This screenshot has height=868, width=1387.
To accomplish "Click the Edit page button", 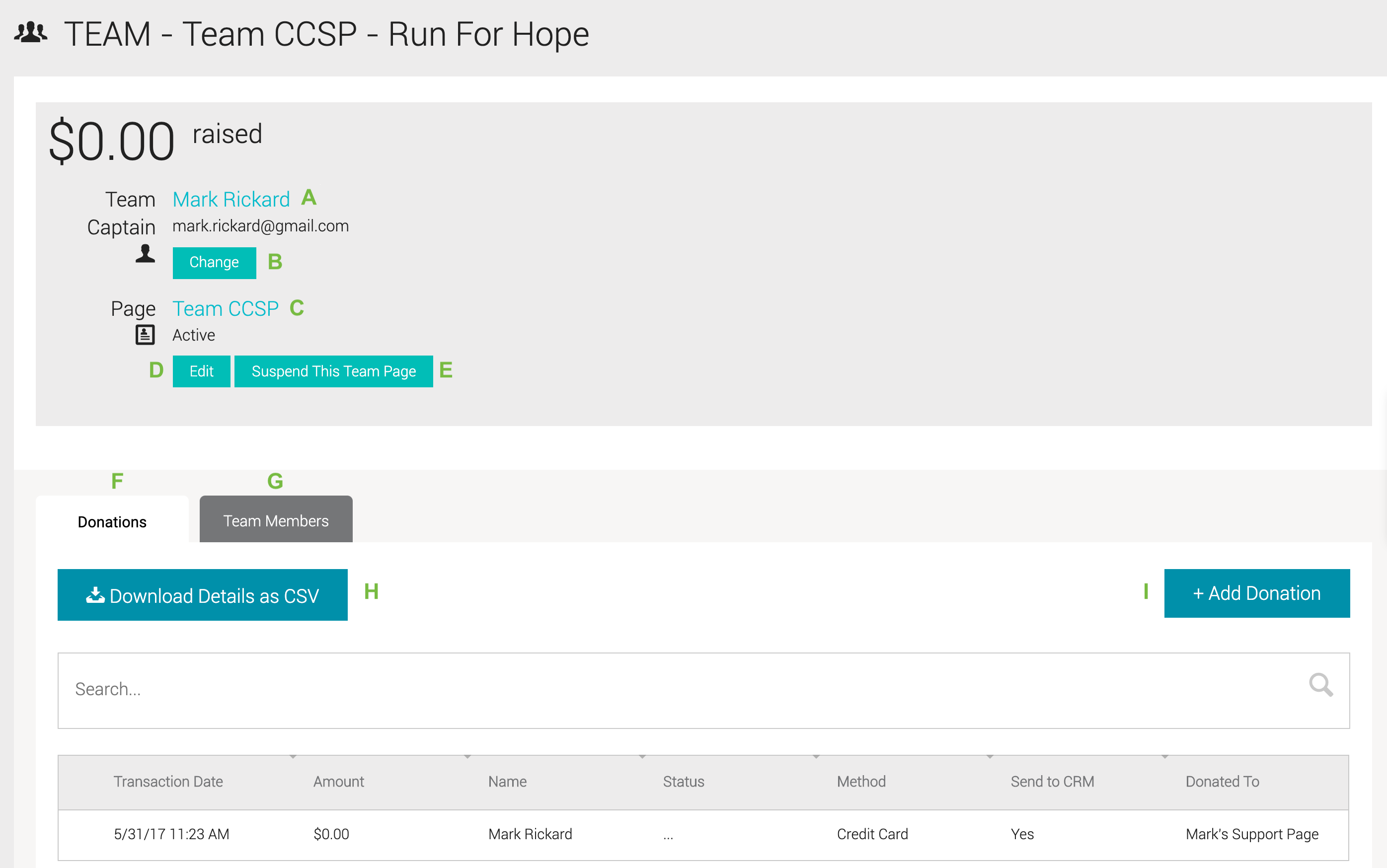I will pos(201,371).
